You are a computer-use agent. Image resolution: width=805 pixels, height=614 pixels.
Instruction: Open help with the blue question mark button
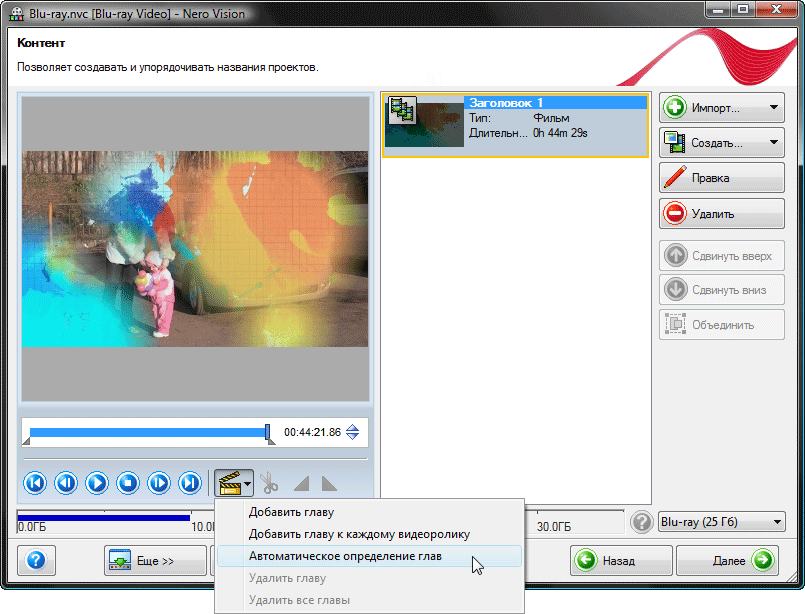36,561
